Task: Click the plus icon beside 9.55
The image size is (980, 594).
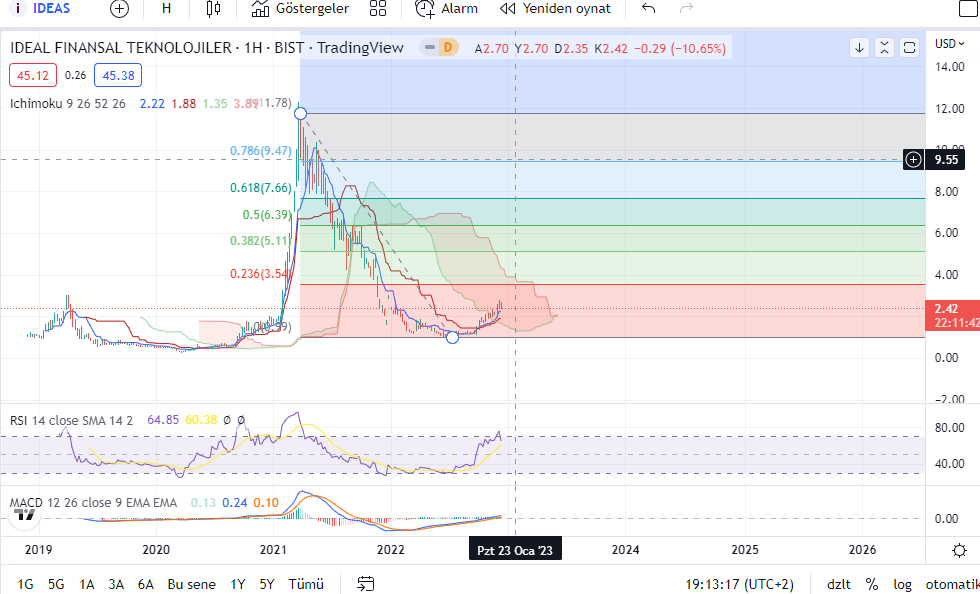Action: click(913, 160)
